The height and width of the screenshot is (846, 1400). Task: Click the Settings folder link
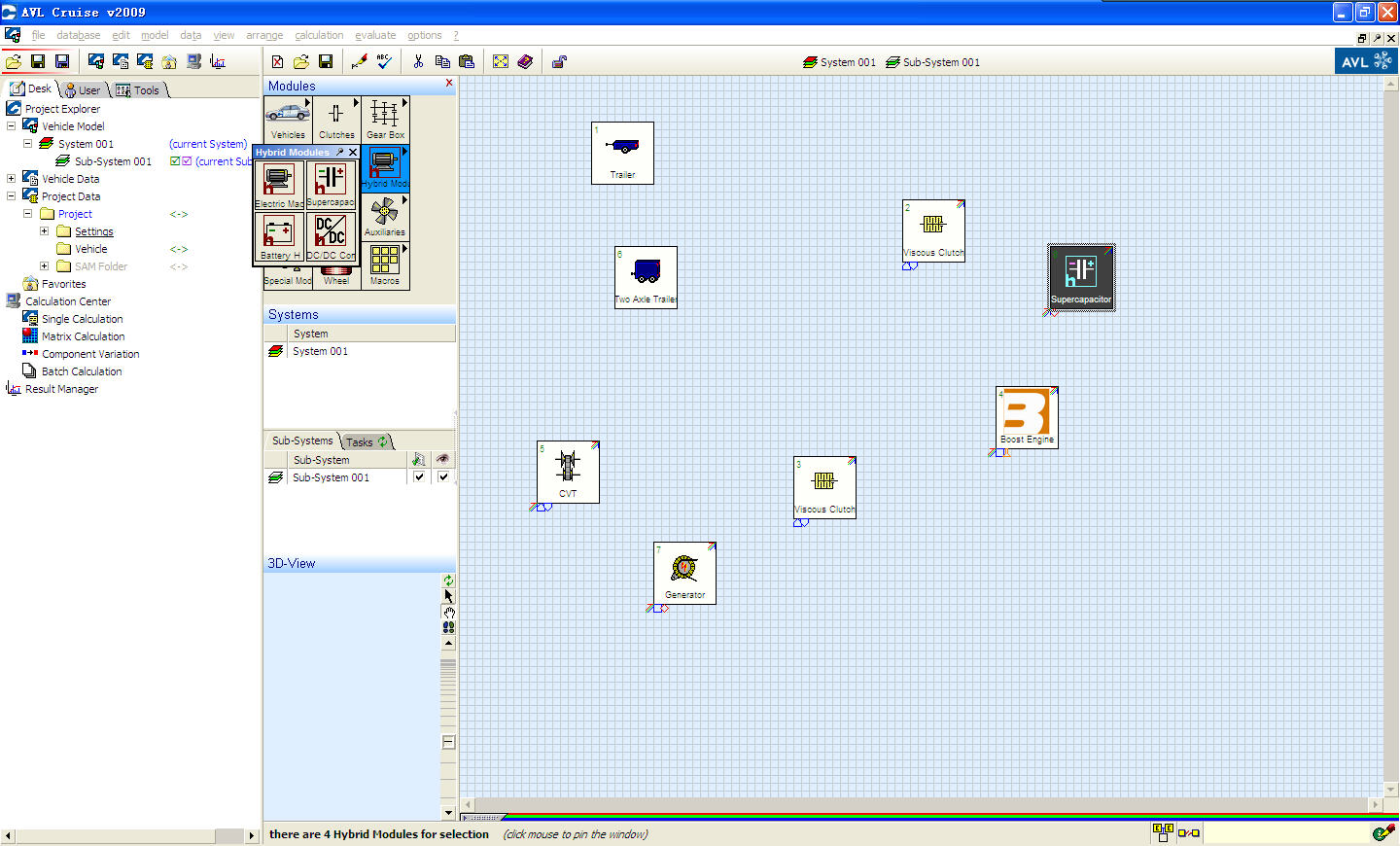pyautogui.click(x=94, y=231)
